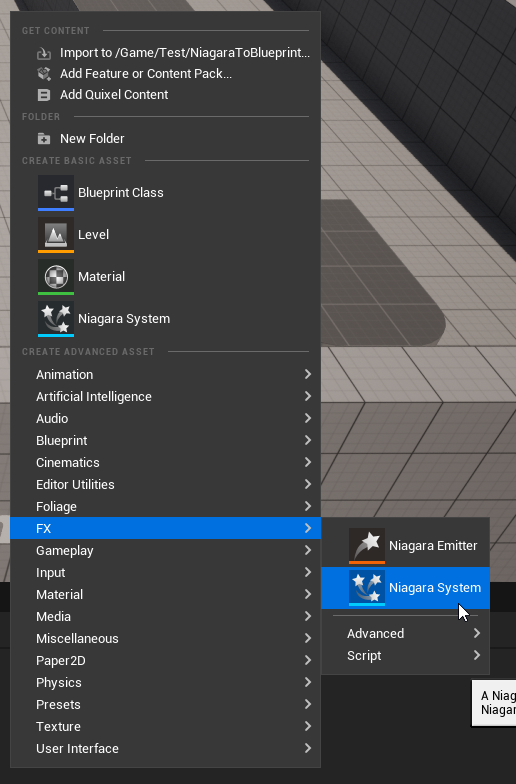Viewport: 516px width, 784px height.
Task: Open the User Interface submenu
Action: coord(165,748)
